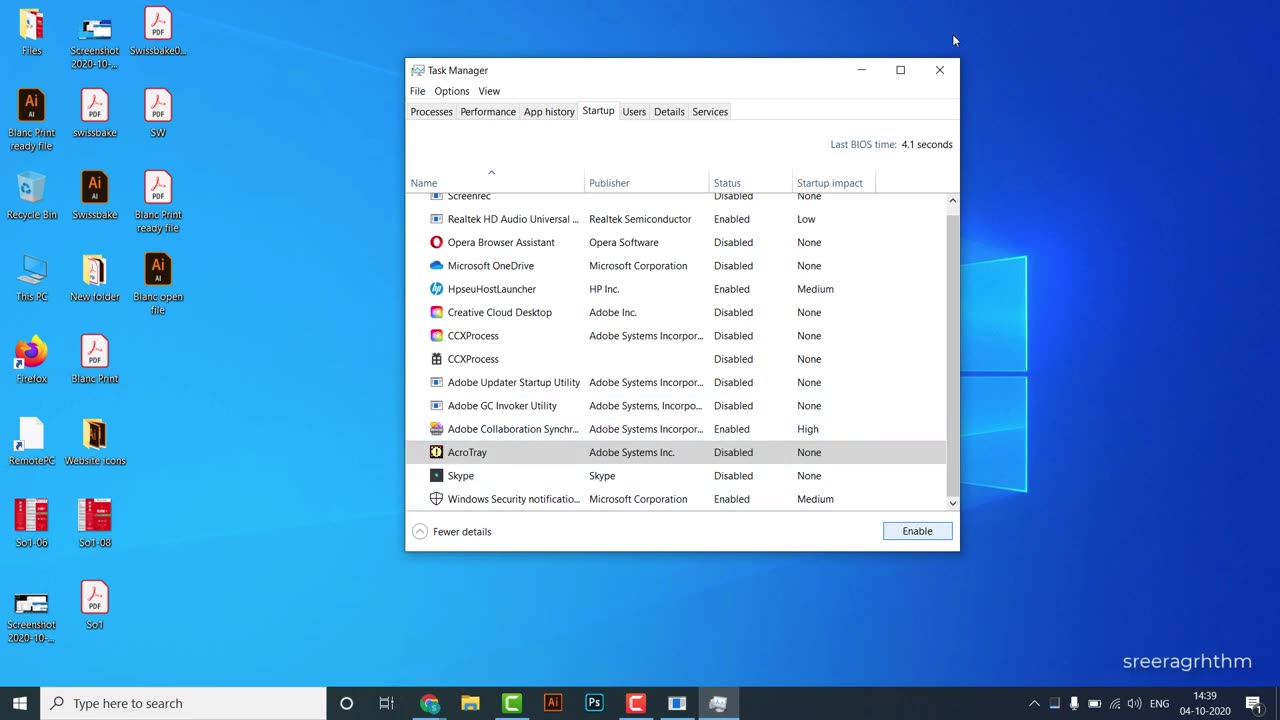Image resolution: width=1280 pixels, height=720 pixels.
Task: Open Task View on the taskbar
Action: [386, 703]
